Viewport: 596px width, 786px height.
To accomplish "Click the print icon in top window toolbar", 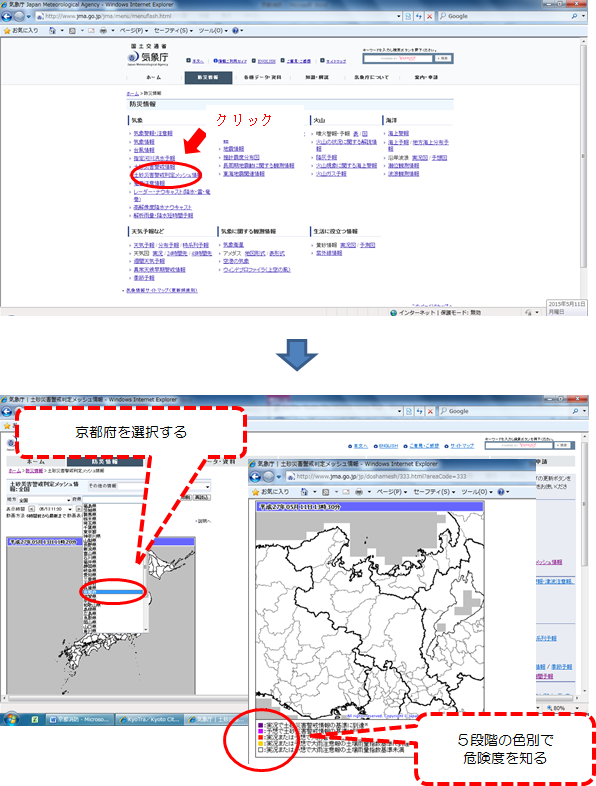I will [103, 31].
